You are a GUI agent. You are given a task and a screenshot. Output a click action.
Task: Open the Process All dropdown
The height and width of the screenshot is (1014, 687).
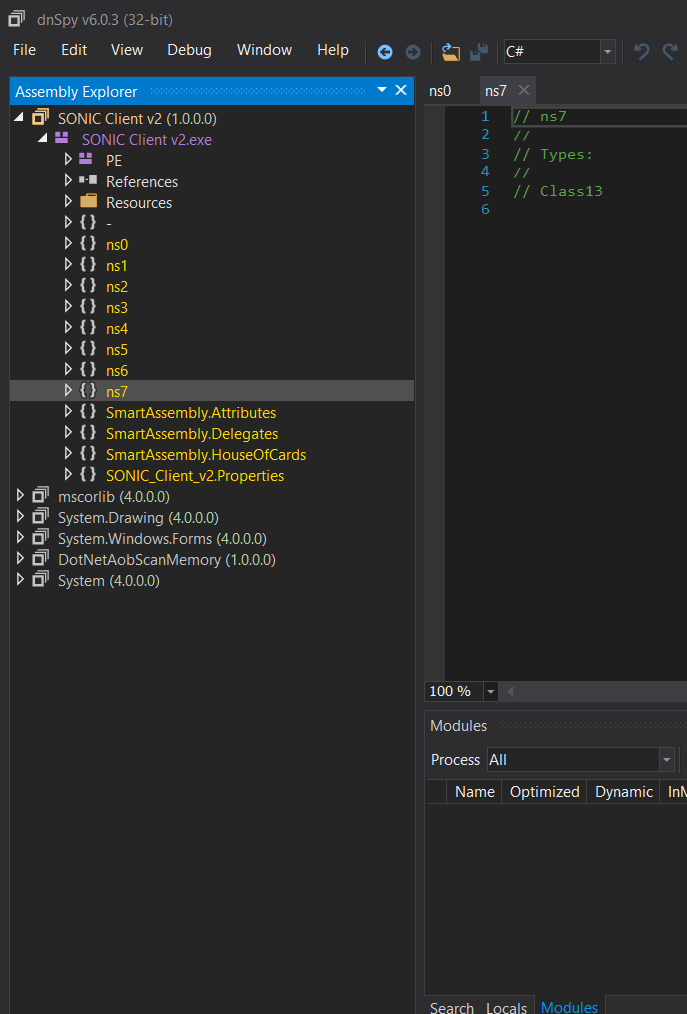[666, 760]
